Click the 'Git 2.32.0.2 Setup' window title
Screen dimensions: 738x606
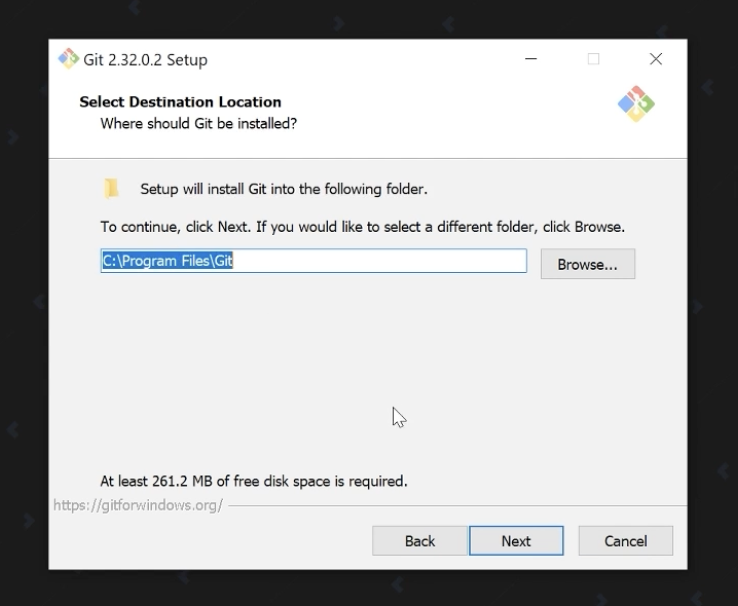[x=145, y=60]
